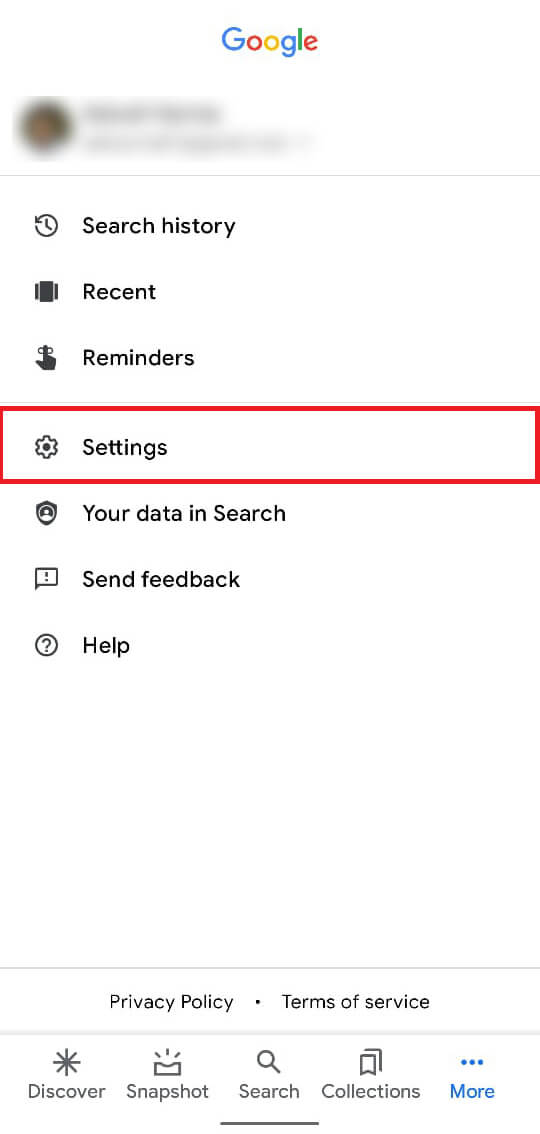This screenshot has width=540, height=1134.
Task: Tap the Reminders finger icon
Action: (x=46, y=357)
